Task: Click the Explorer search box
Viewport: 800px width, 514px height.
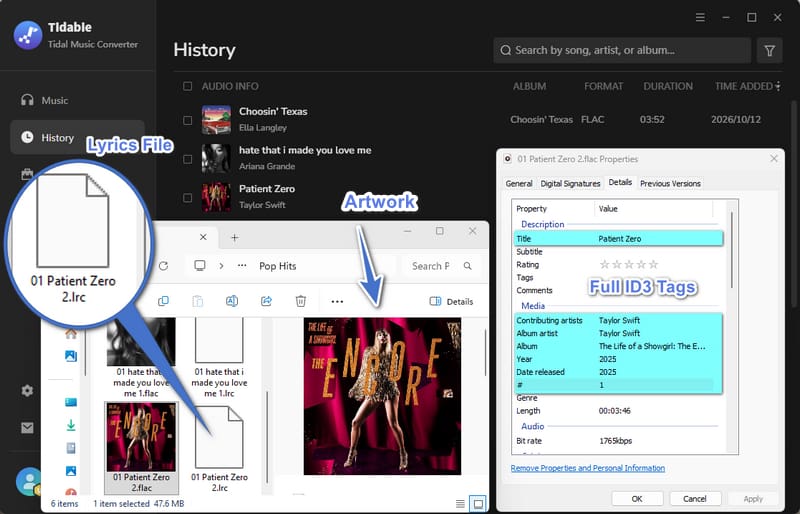Action: click(441, 266)
